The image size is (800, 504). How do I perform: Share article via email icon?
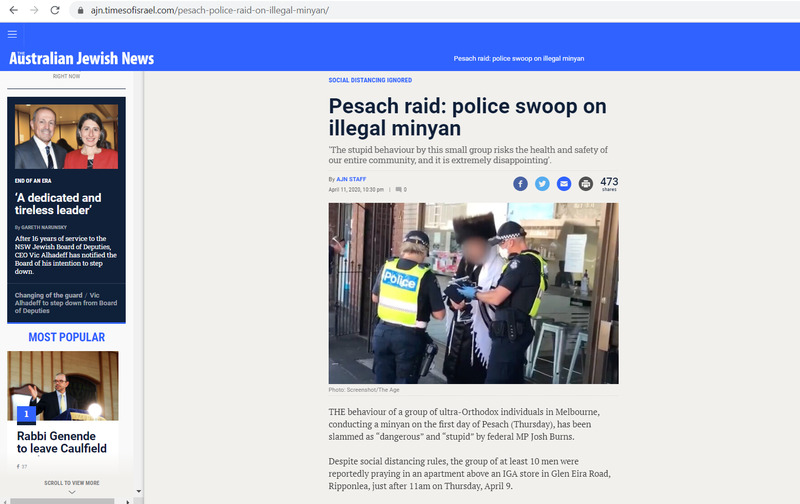click(x=564, y=184)
